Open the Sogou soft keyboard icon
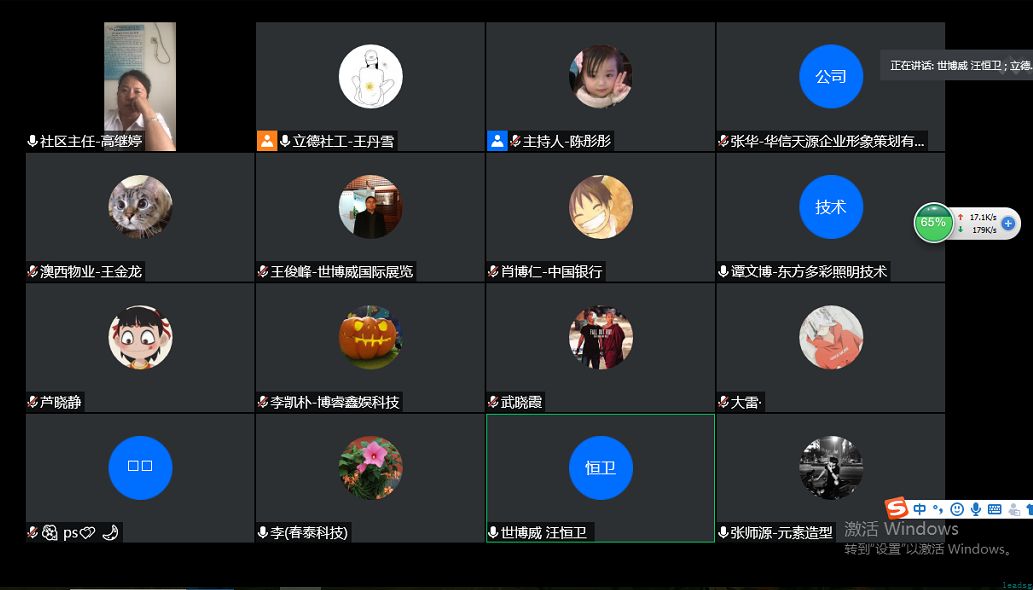The width and height of the screenshot is (1033, 590). click(x=995, y=509)
